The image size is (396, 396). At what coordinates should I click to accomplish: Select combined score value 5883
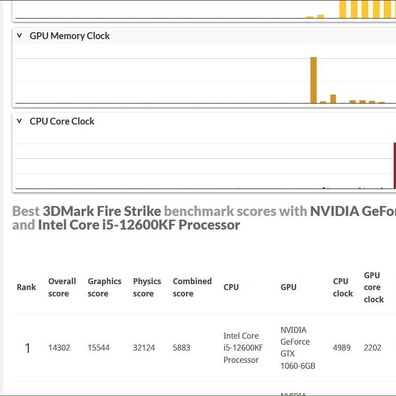coord(181,348)
